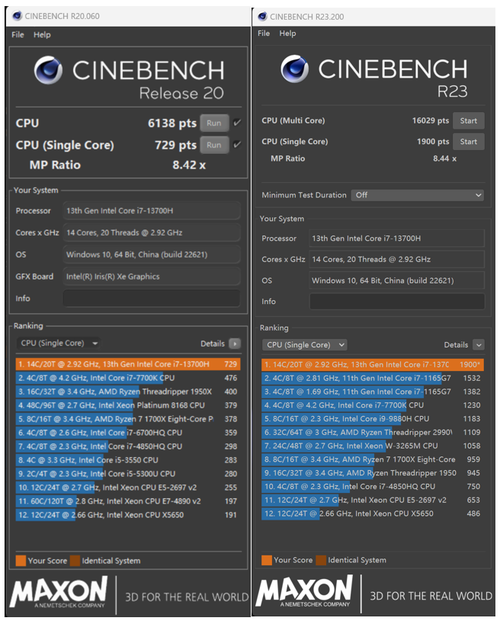Click Your Score orange legend swatch in R20
Viewport: 500px width, 621px height.
[21, 561]
